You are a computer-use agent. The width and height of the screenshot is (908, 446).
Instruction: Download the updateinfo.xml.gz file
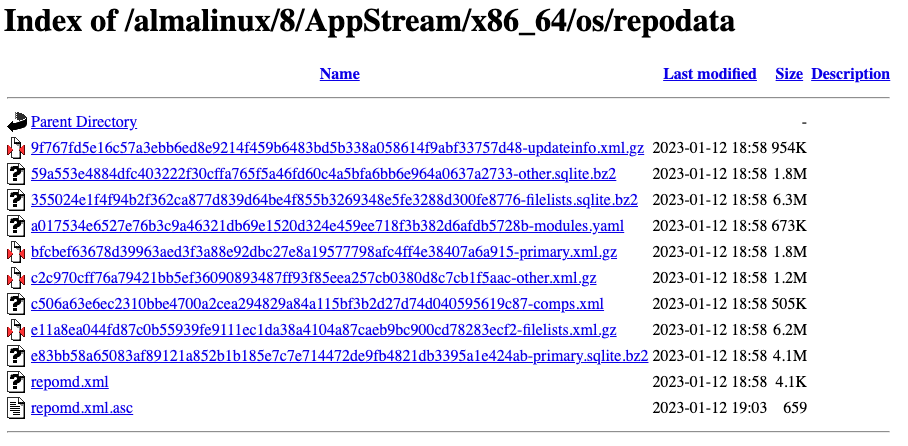(337, 148)
